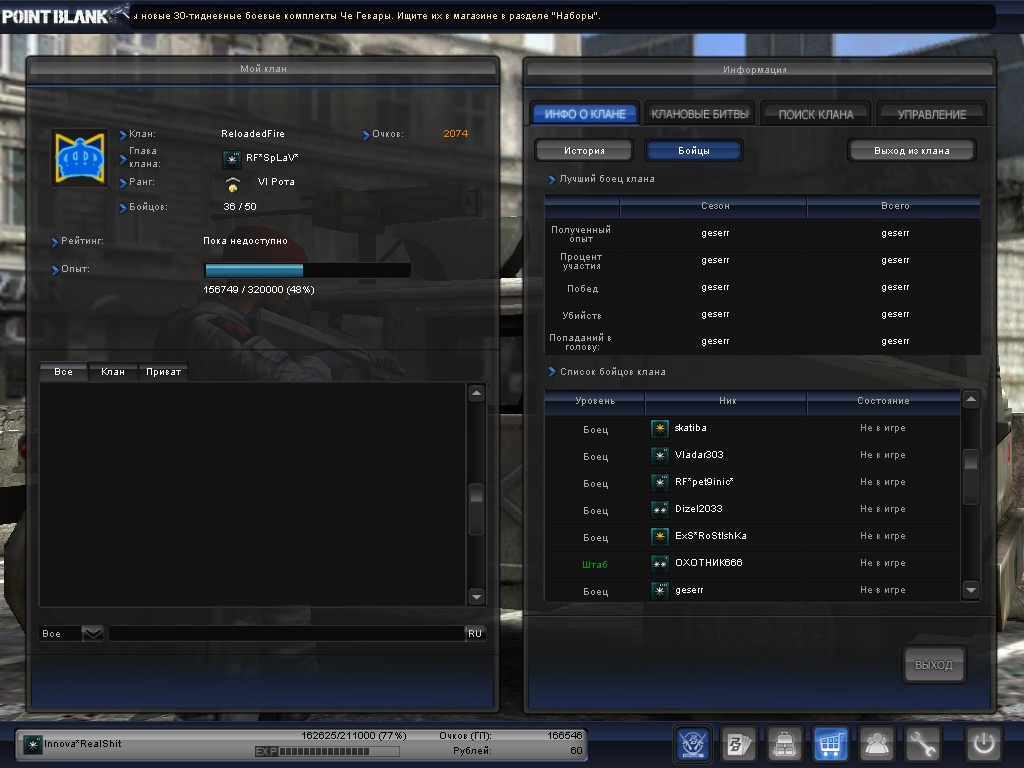This screenshot has height=768, width=1024.
Task: Click Сезон column header
Action: pos(714,206)
